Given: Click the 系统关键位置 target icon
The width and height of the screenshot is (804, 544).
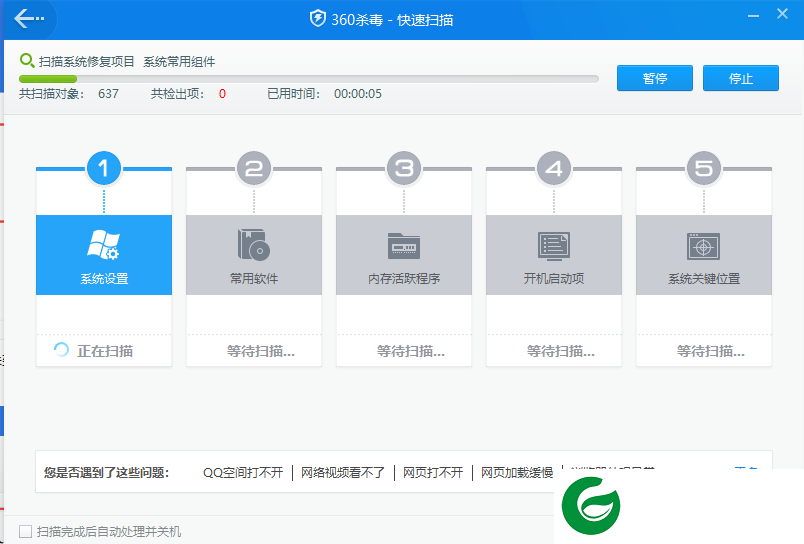Looking at the screenshot, I should 704,246.
